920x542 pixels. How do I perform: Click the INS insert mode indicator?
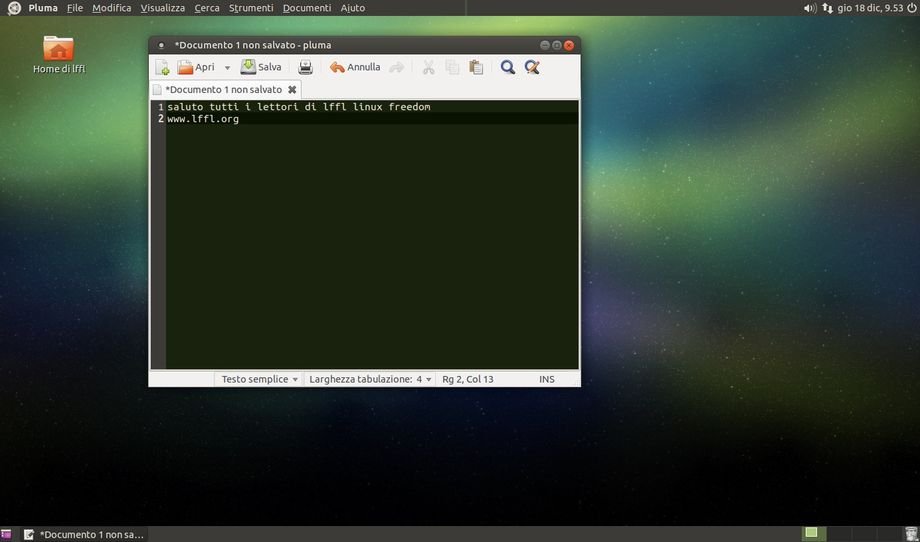click(547, 380)
